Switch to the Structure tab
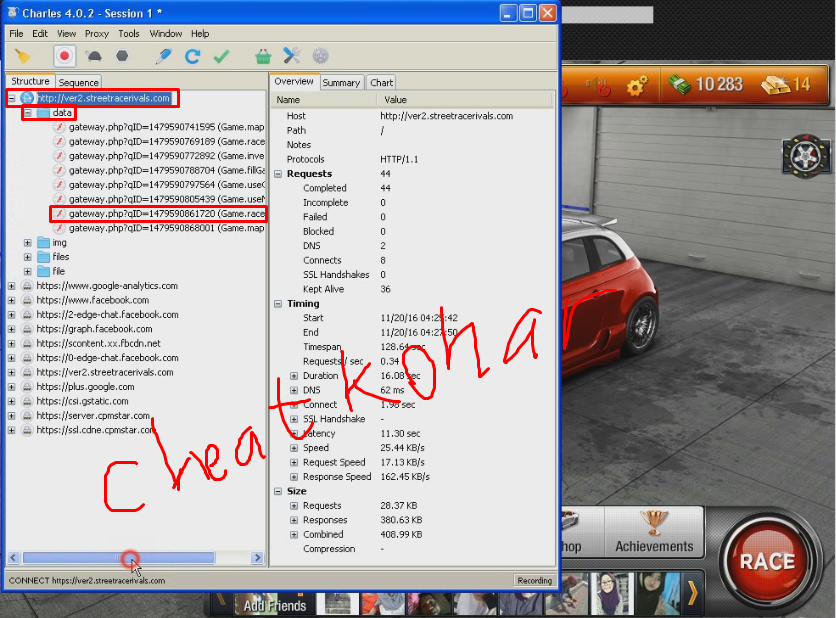Image resolution: width=836 pixels, height=618 pixels. 30,81
